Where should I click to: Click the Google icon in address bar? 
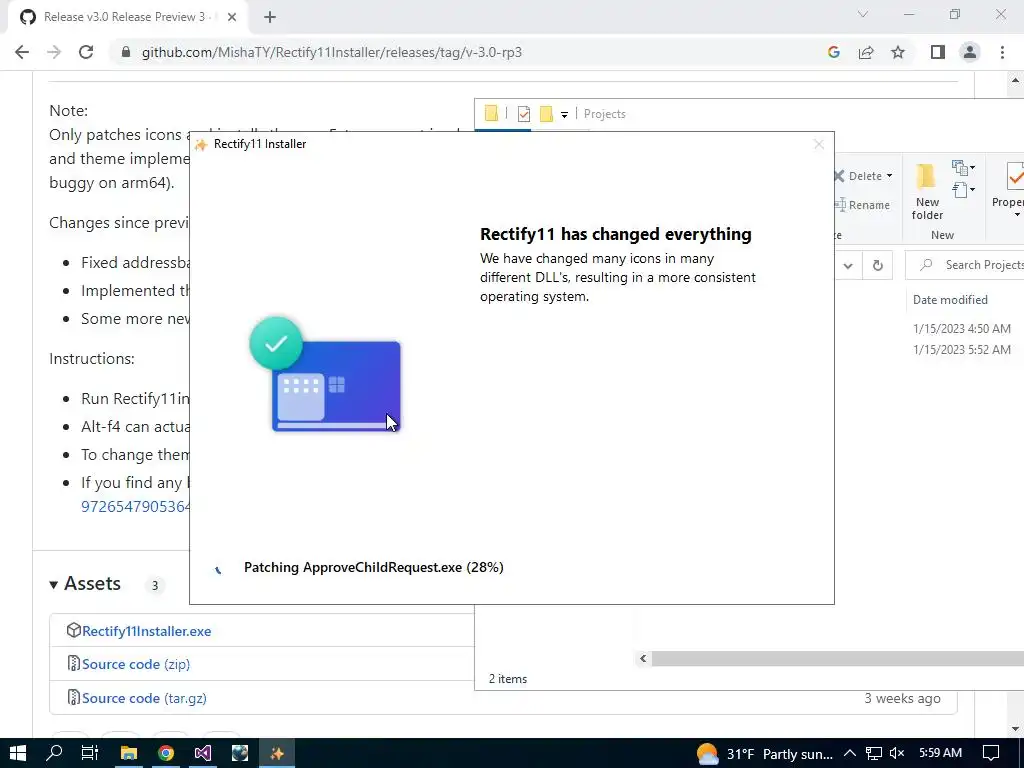pyautogui.click(x=833, y=52)
